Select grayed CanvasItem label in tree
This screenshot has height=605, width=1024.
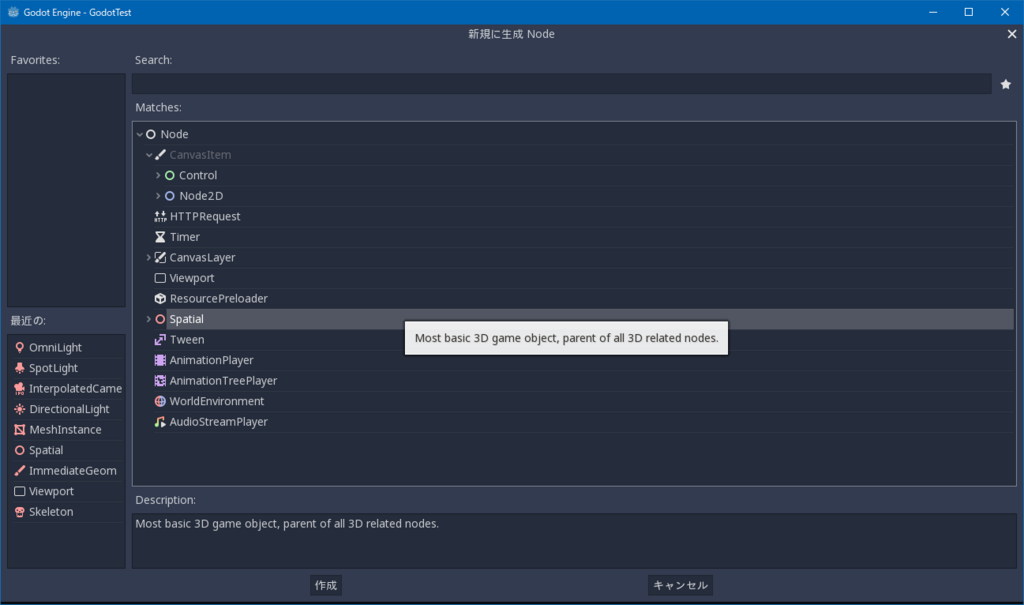200,155
